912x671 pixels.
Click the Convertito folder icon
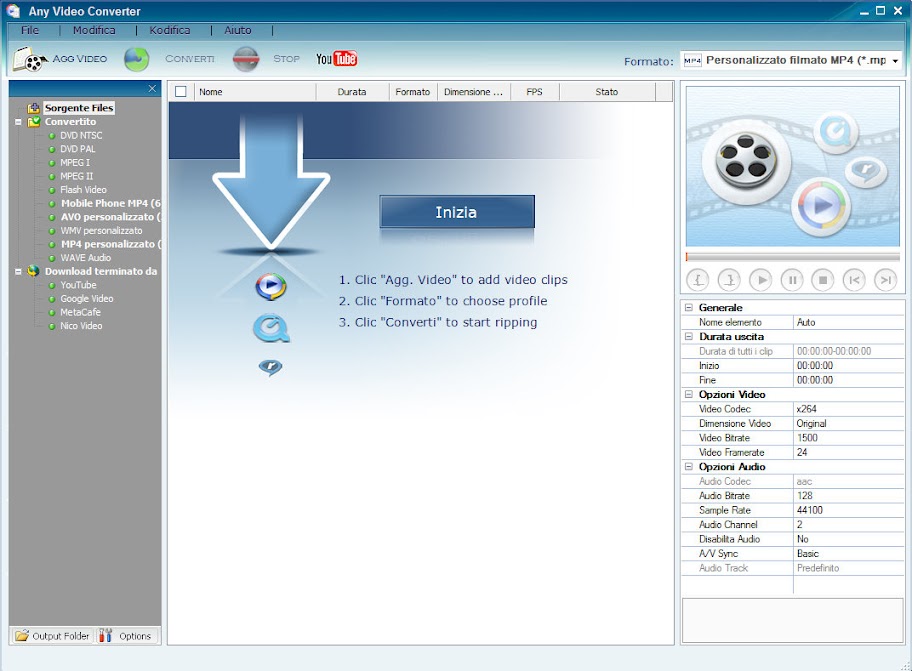tap(34, 122)
